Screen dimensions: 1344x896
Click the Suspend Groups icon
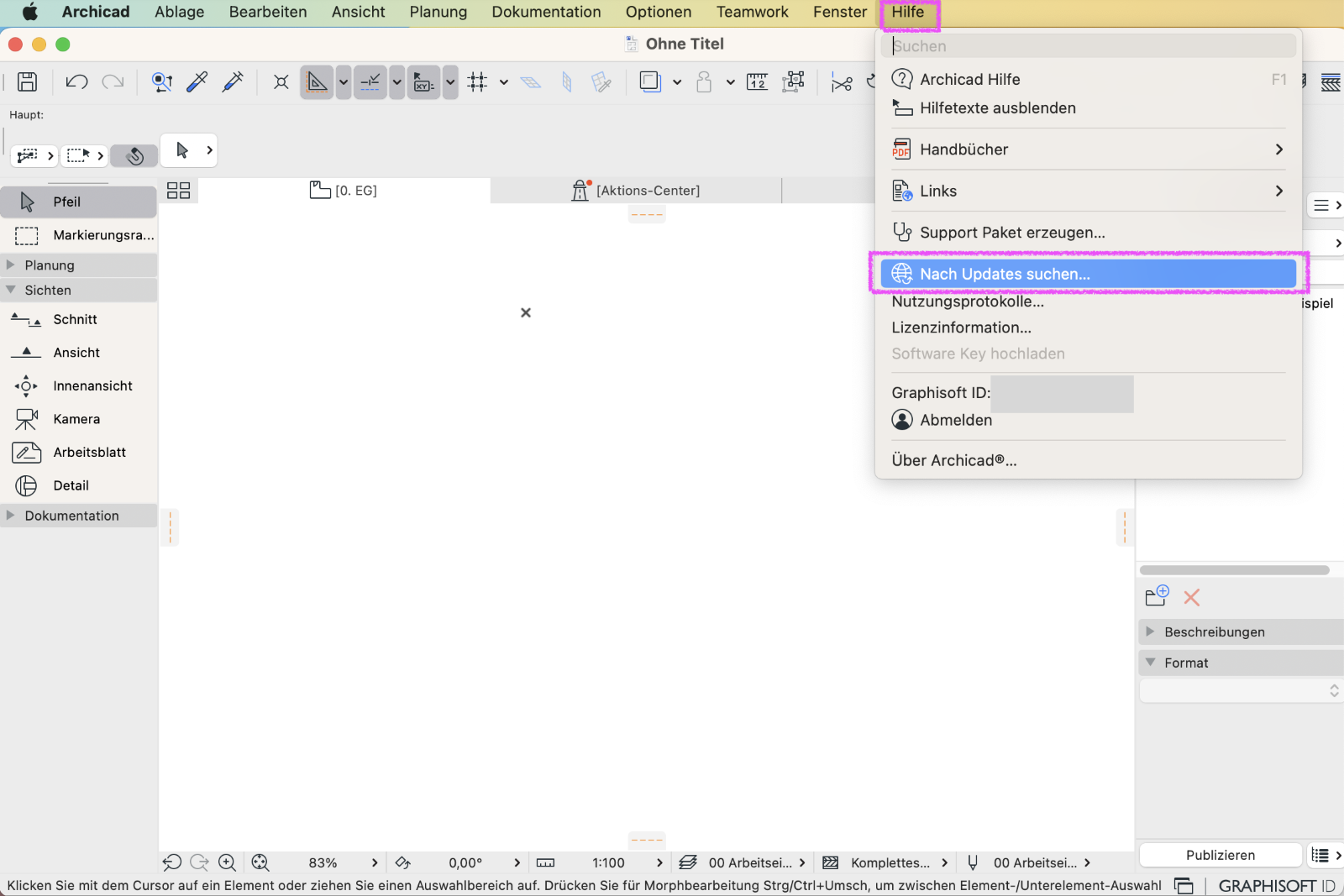coord(281,81)
